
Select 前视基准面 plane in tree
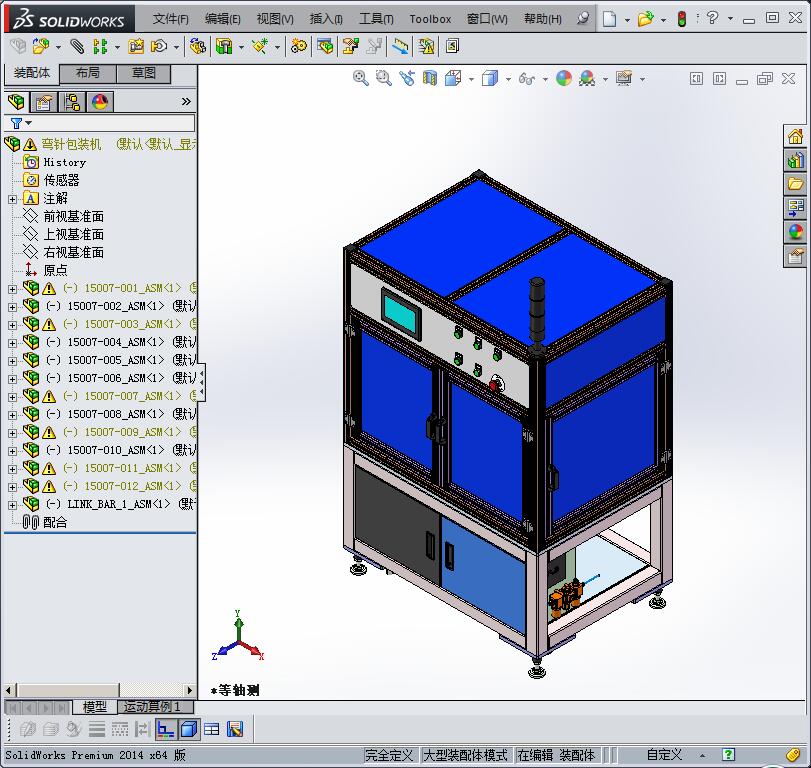(x=73, y=217)
